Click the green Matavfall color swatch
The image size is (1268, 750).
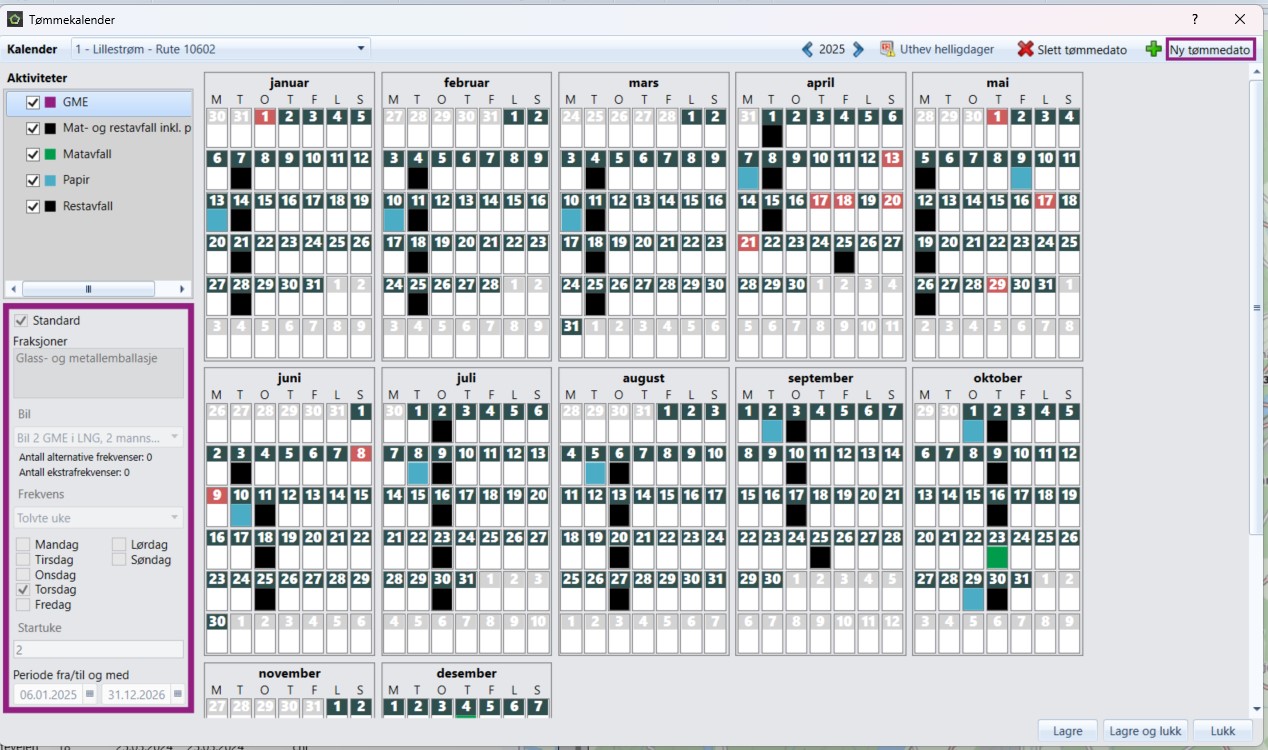49,154
